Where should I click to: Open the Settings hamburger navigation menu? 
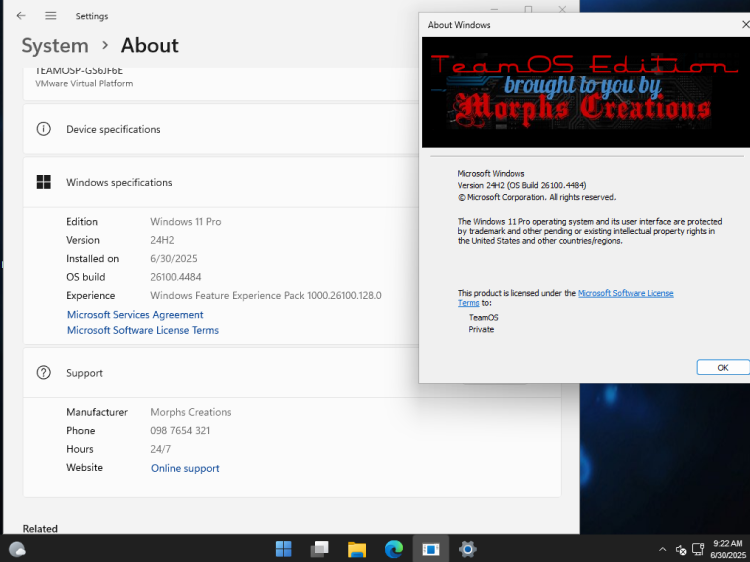[x=51, y=16]
